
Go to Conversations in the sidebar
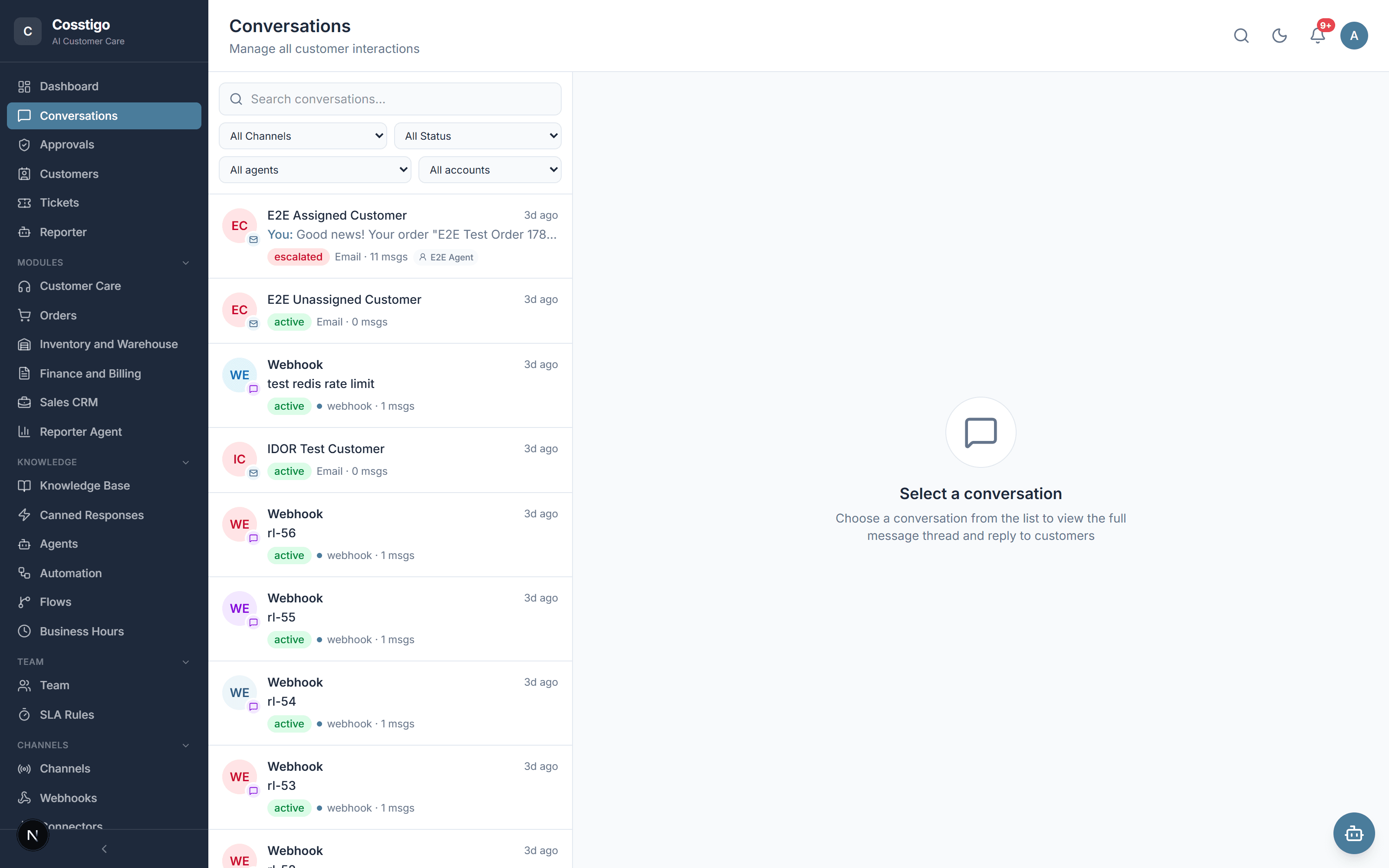(x=104, y=116)
